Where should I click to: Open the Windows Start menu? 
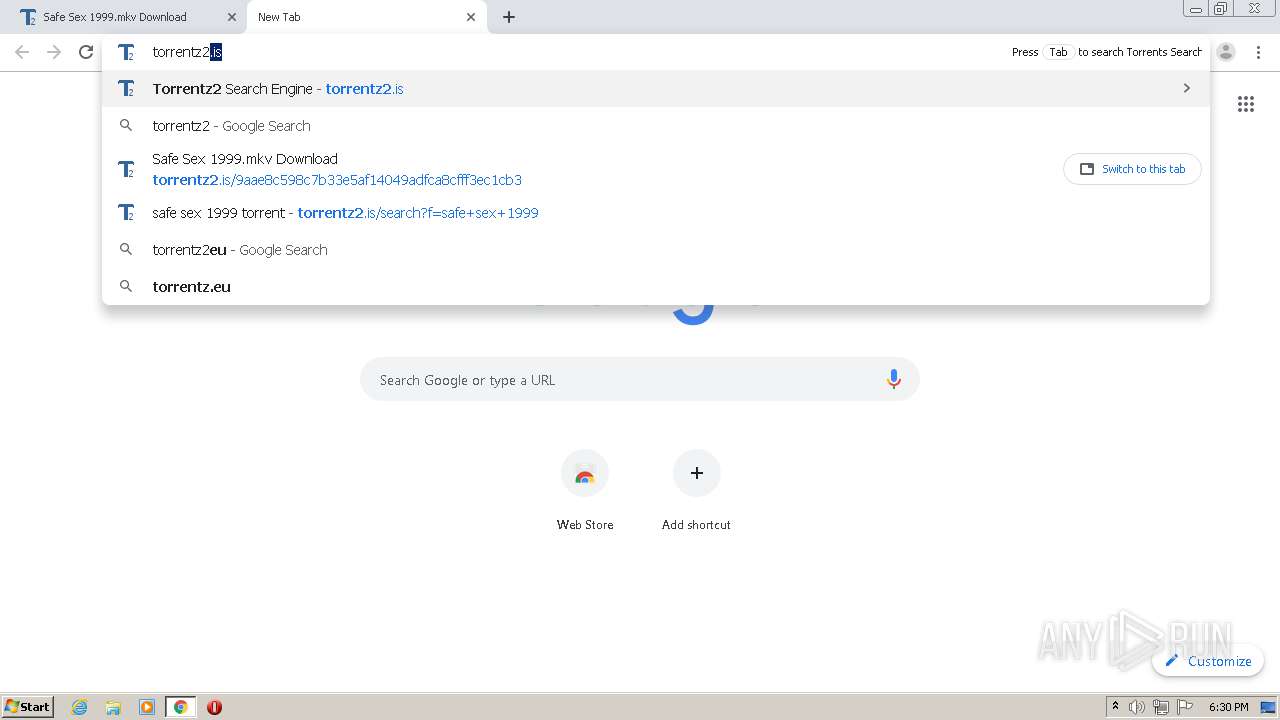pyautogui.click(x=28, y=706)
